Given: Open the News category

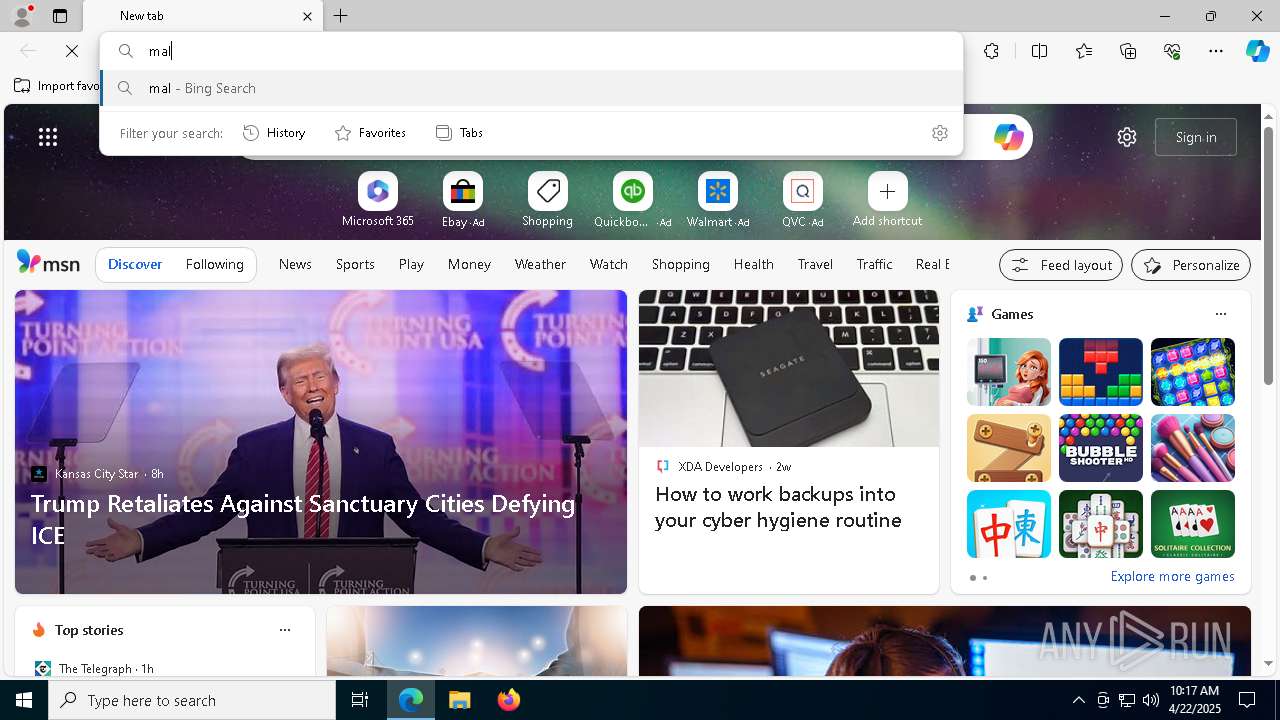Looking at the screenshot, I should (x=295, y=264).
